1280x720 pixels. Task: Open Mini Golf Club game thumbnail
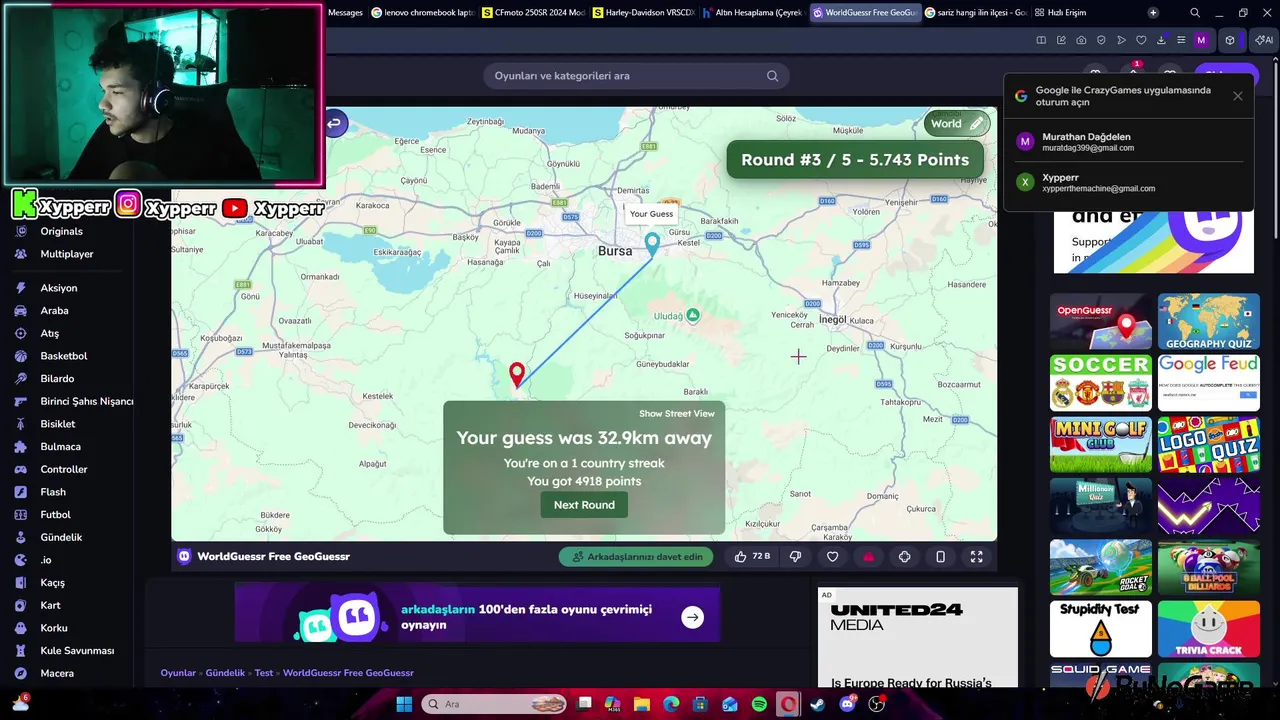pos(1101,444)
